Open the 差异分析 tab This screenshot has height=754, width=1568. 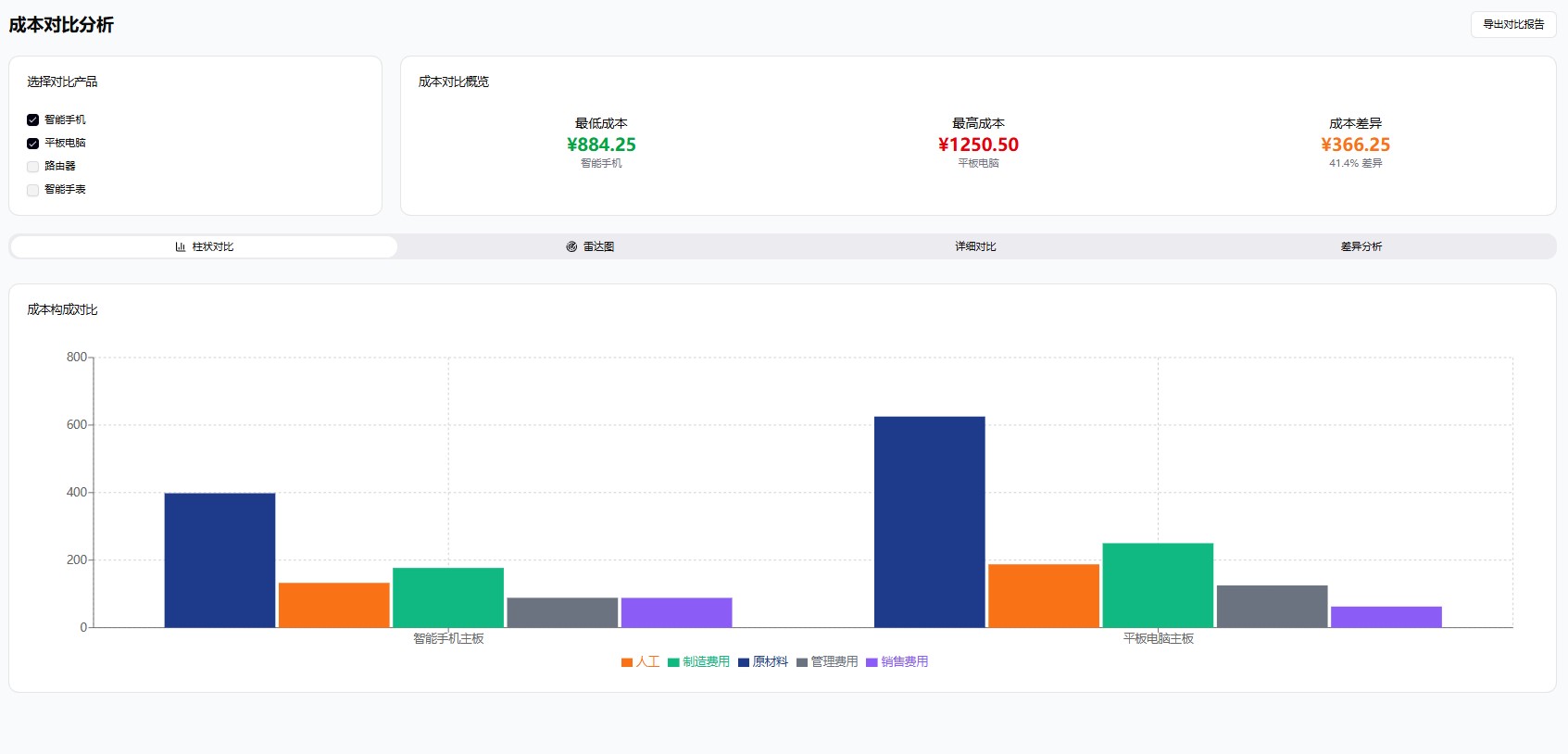1361,246
